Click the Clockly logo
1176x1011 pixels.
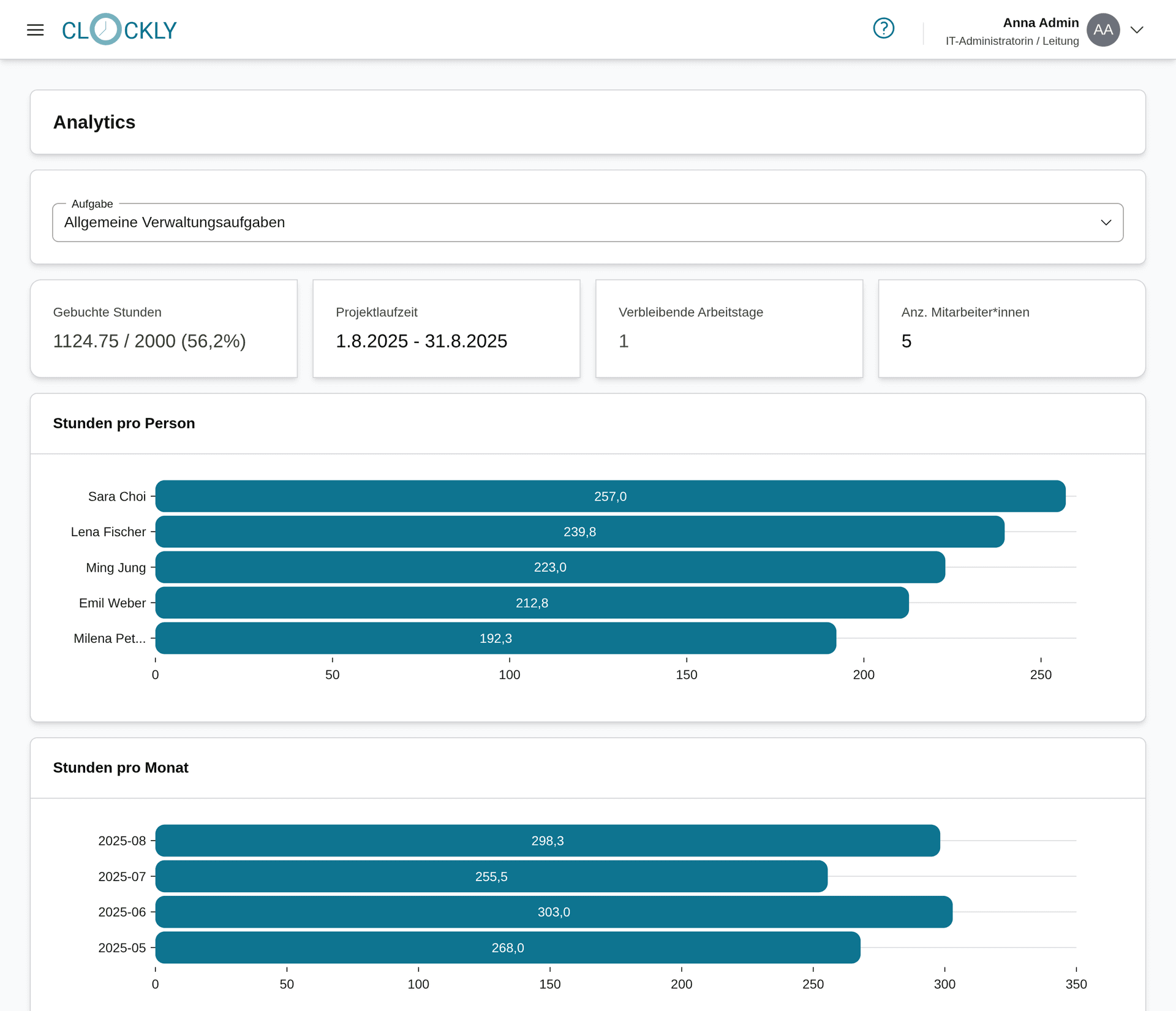119,29
